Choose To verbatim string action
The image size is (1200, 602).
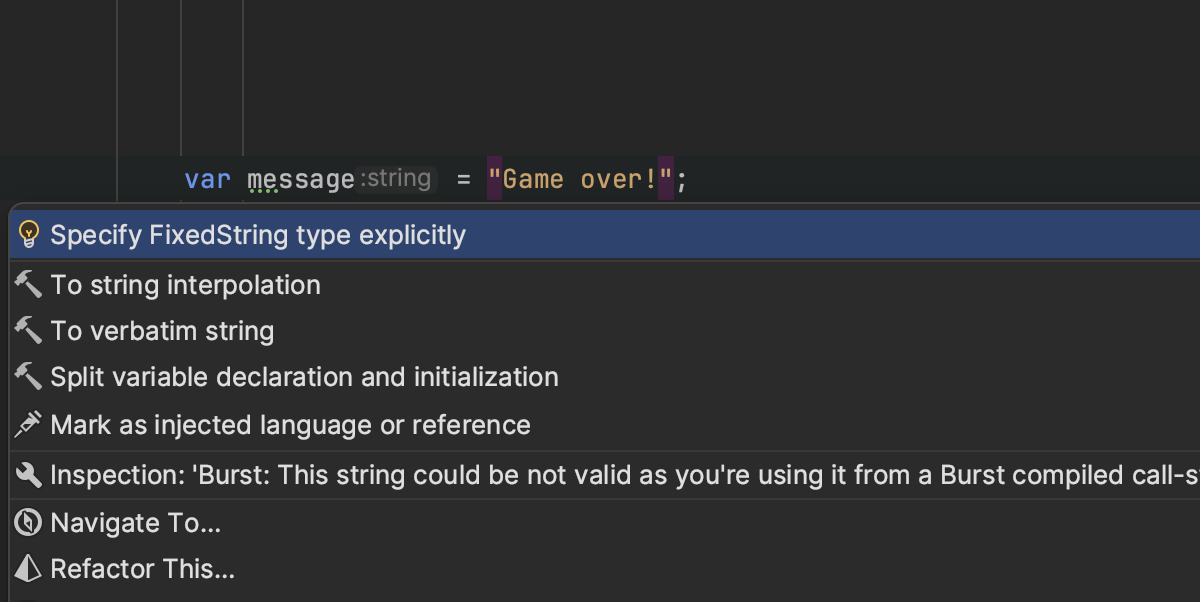point(162,331)
